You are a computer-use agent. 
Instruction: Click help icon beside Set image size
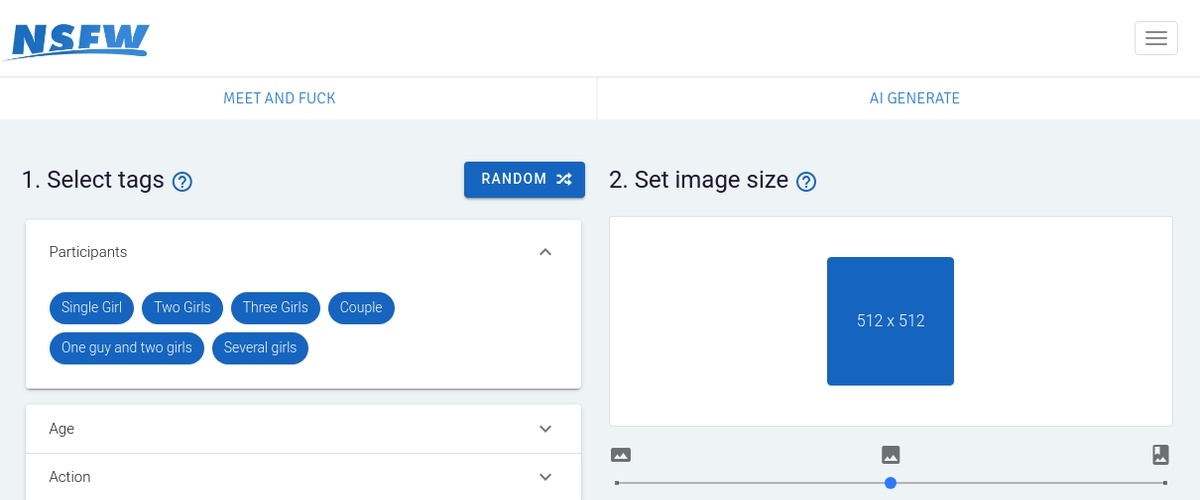806,182
